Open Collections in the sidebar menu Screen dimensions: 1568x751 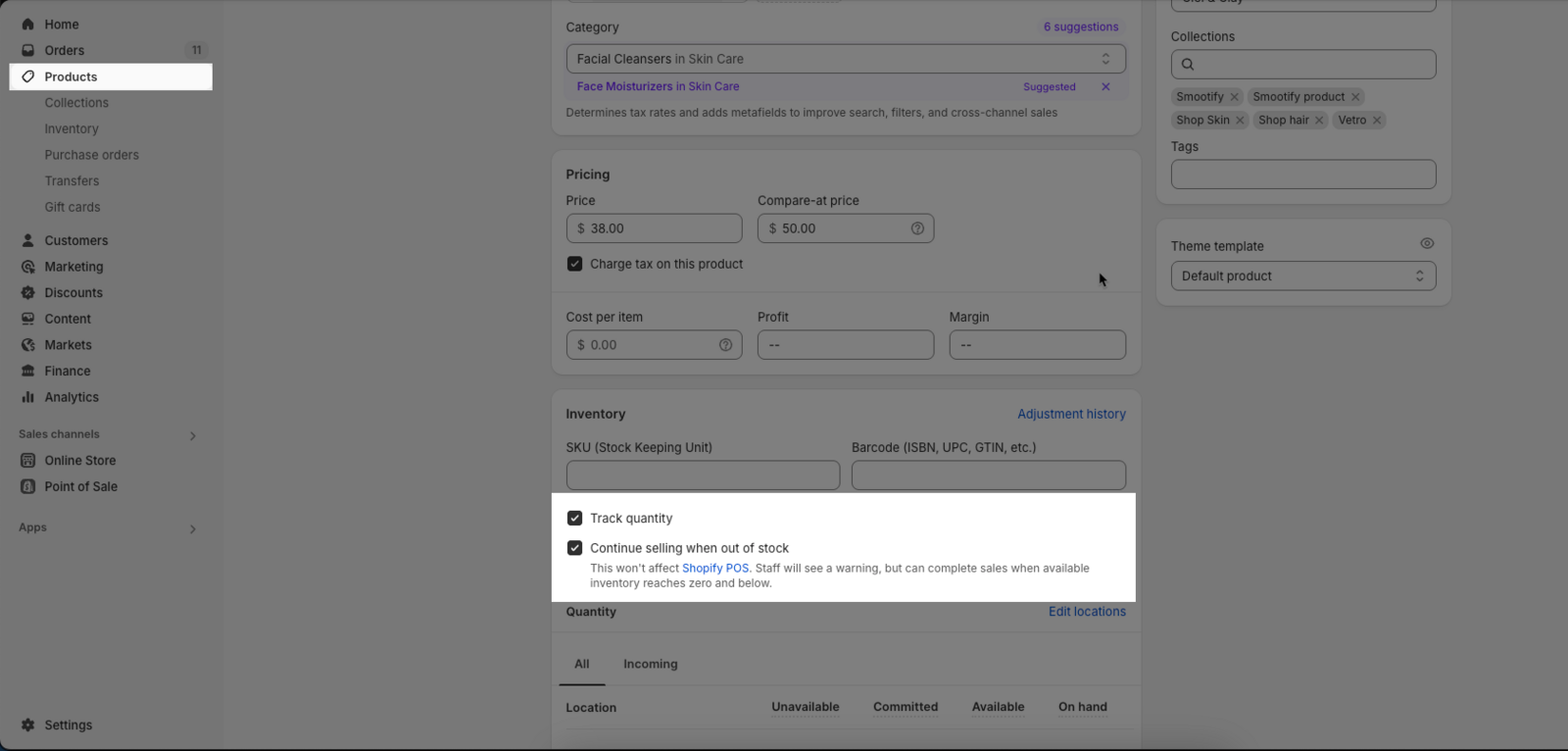pos(76,103)
